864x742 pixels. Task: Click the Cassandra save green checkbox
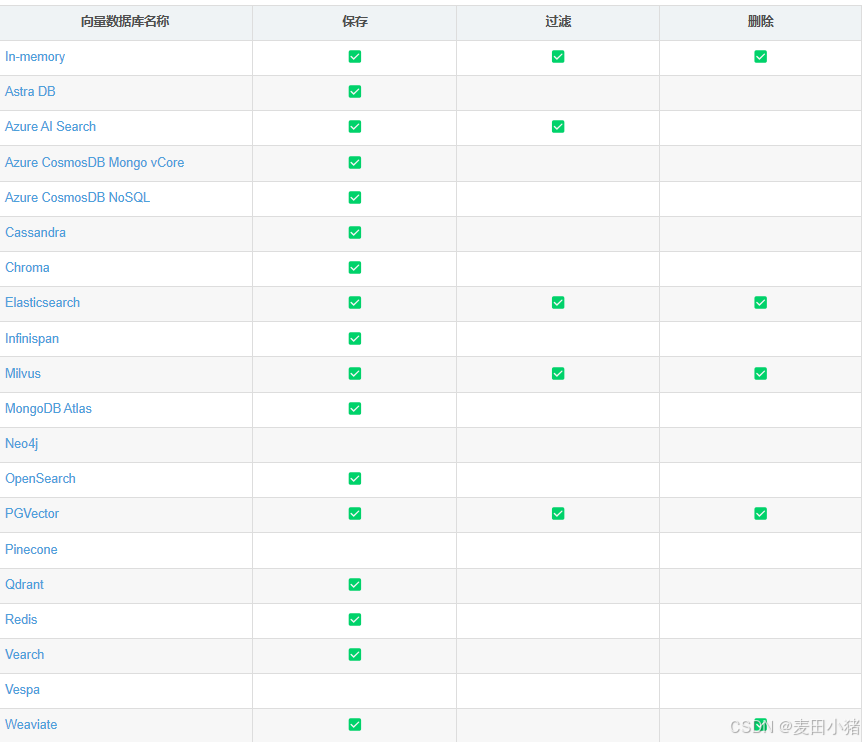pos(354,233)
